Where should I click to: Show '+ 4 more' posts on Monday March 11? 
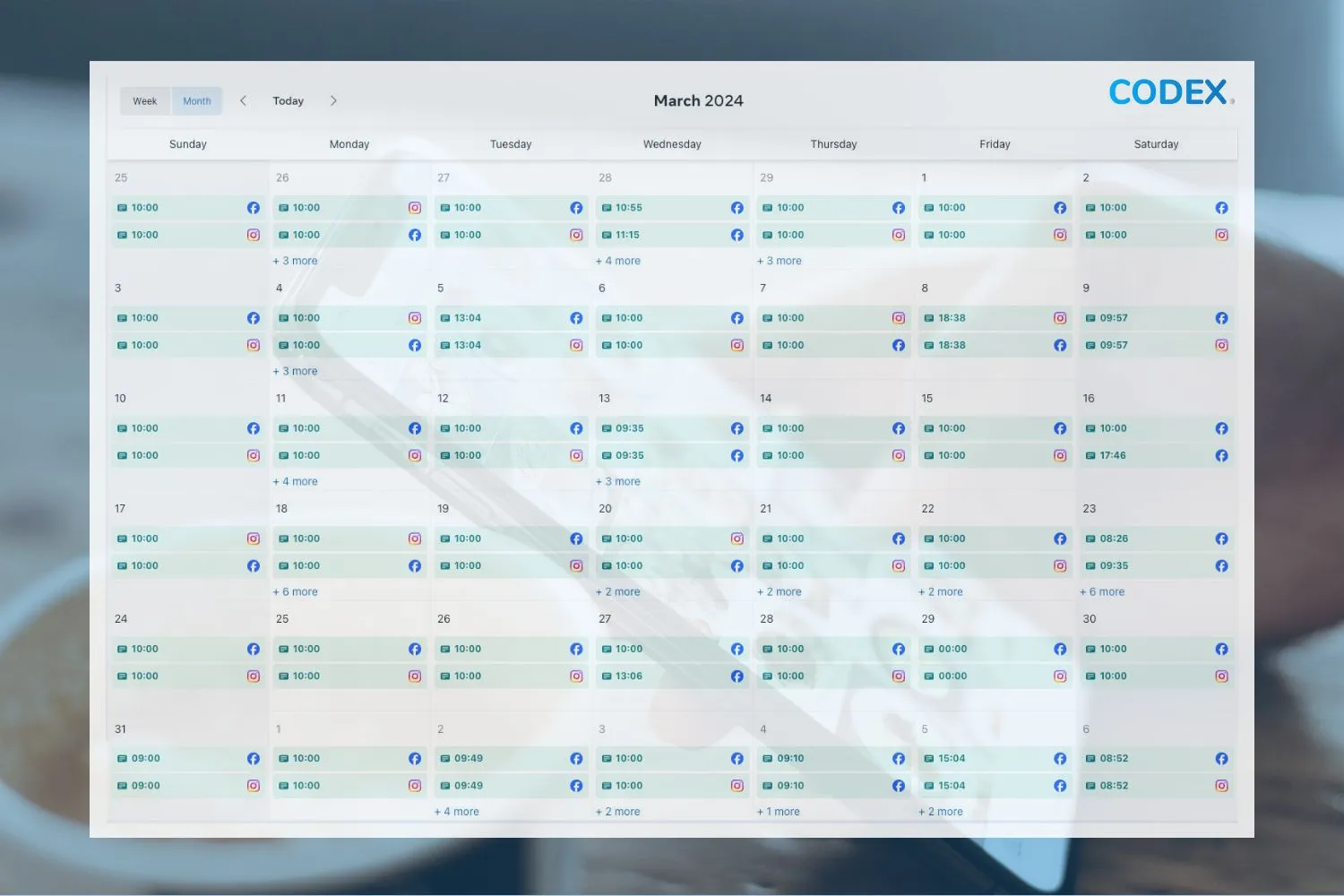[296, 481]
